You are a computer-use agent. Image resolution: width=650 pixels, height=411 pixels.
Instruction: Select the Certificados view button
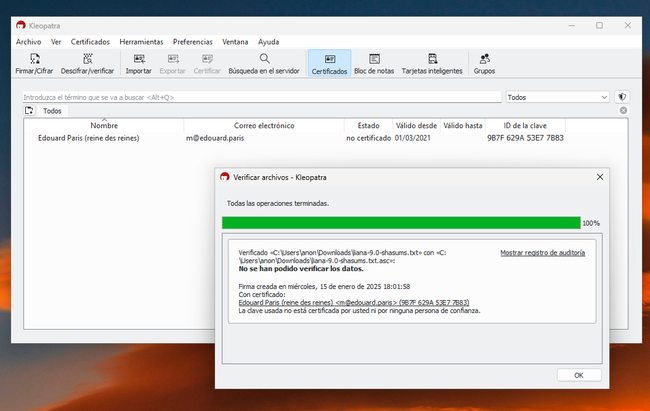click(x=329, y=64)
